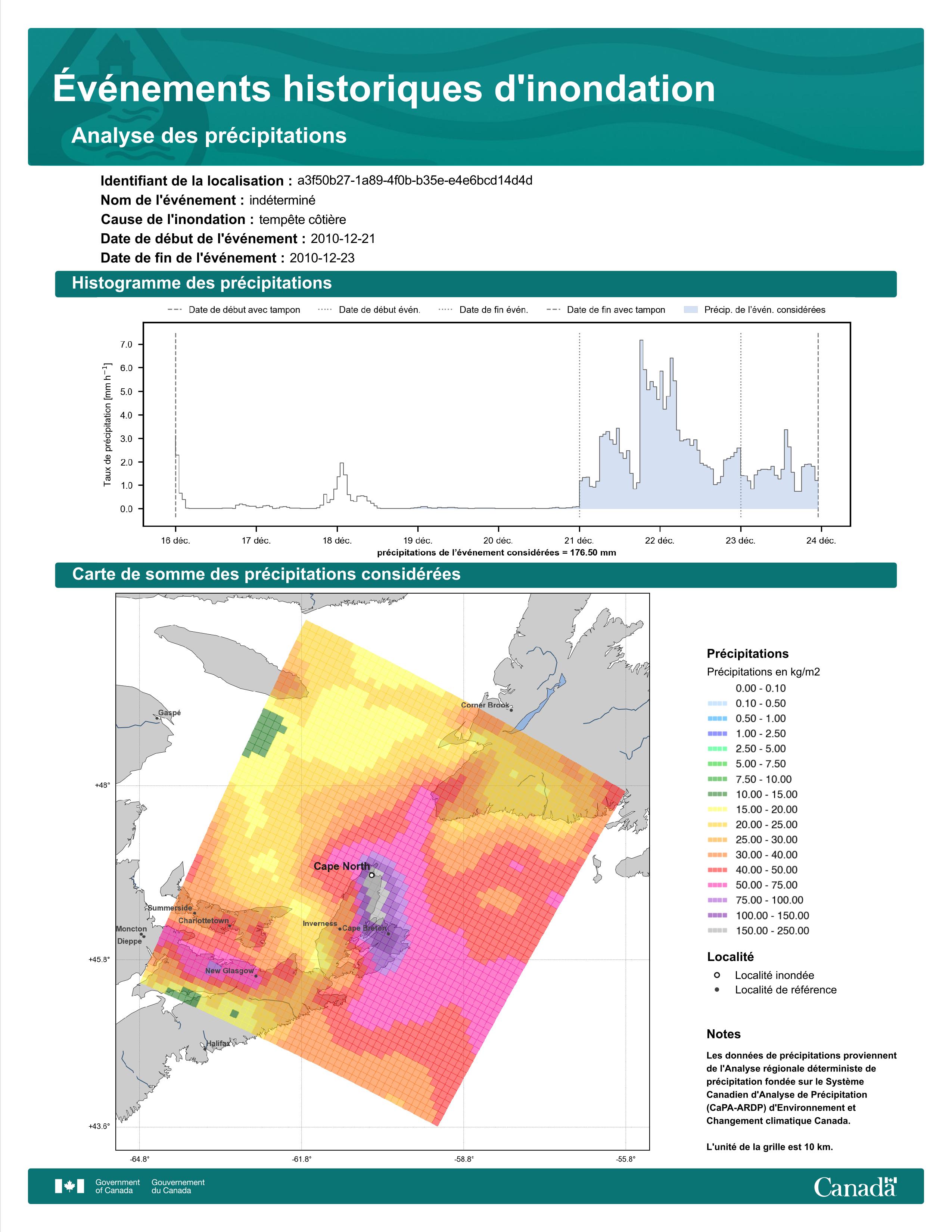This screenshot has height=1232, width=952.
Task: Click the 10.00 - 15.00 legend swatch
Action: click(x=717, y=794)
